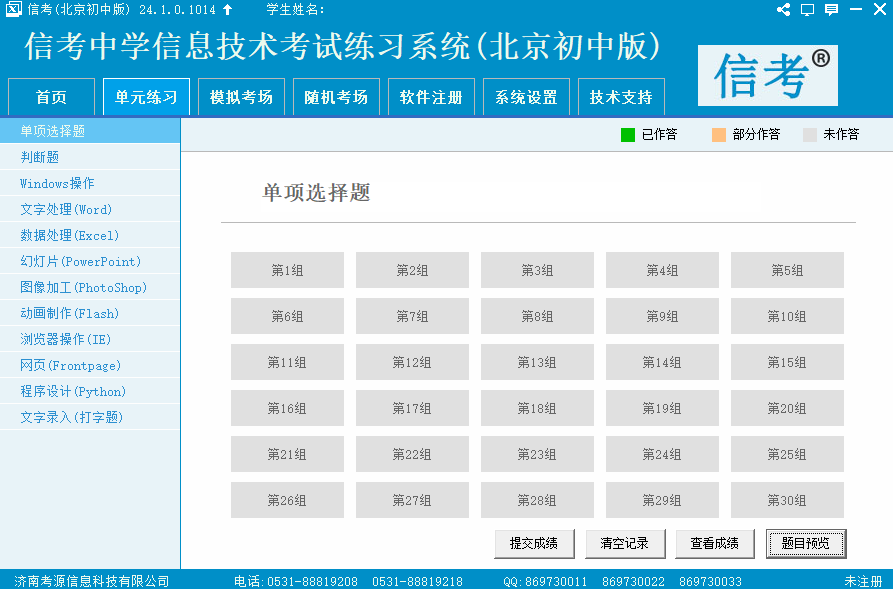Click the app logo icon in the title bar
893x589 pixels.
14,9
